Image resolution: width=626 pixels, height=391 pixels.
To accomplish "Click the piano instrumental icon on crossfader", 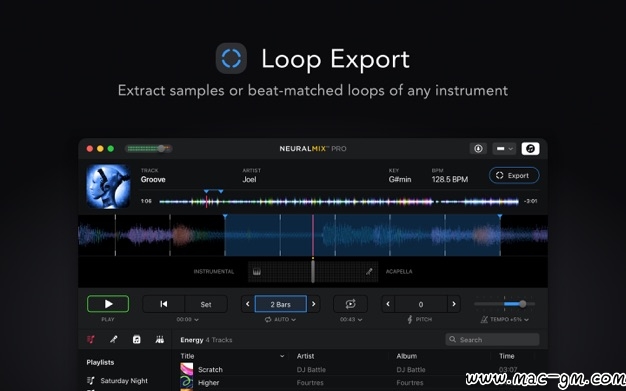I will [257, 272].
